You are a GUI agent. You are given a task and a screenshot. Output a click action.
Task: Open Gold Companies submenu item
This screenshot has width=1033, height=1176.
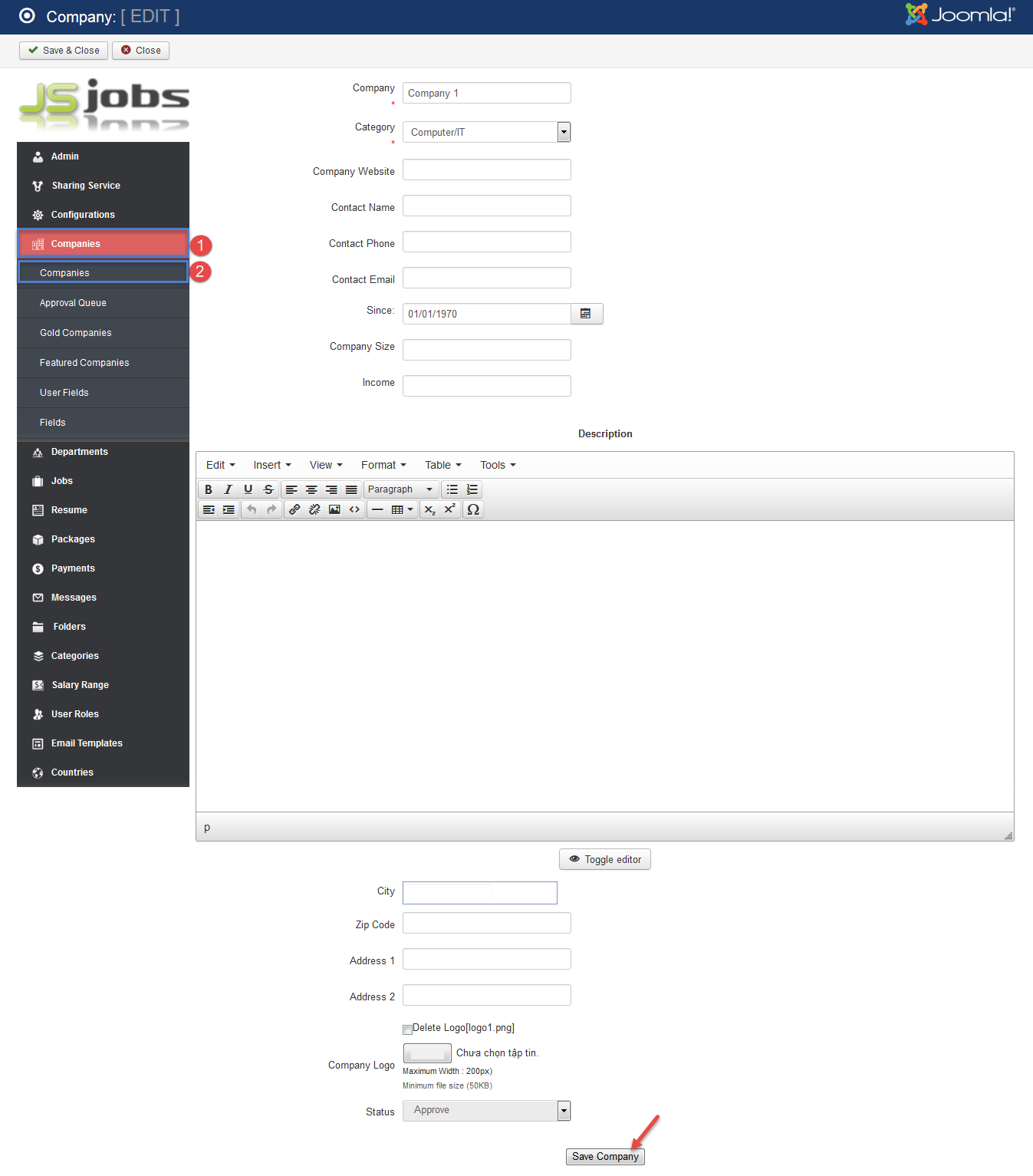[103, 333]
